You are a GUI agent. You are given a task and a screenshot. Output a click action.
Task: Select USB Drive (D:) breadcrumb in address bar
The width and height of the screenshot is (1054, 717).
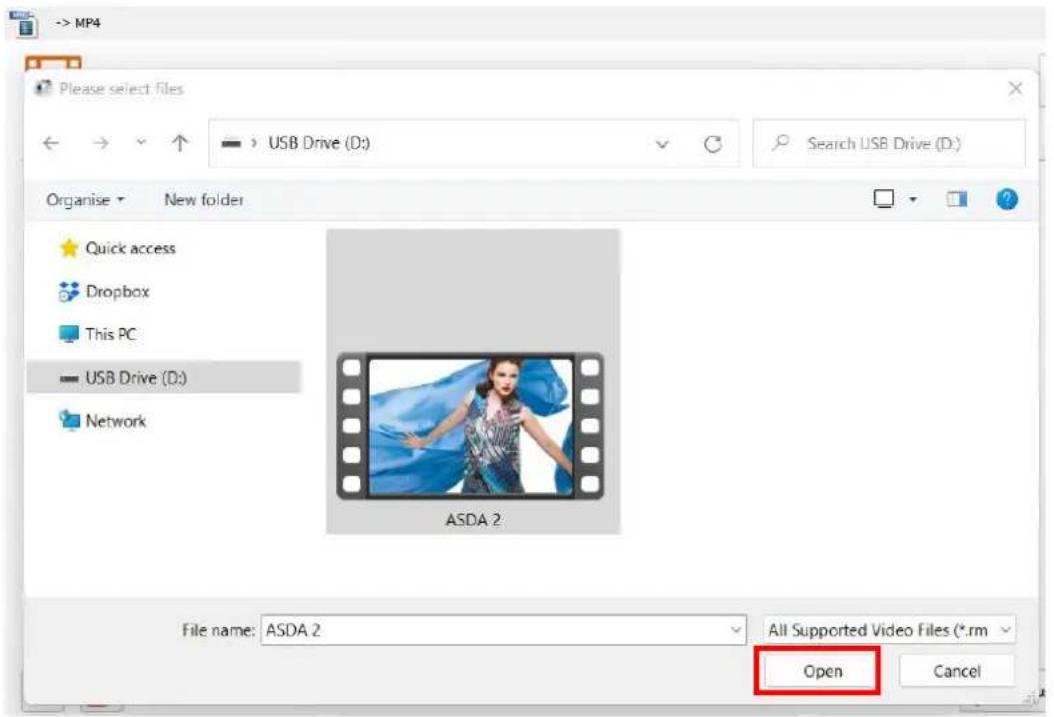pos(319,143)
